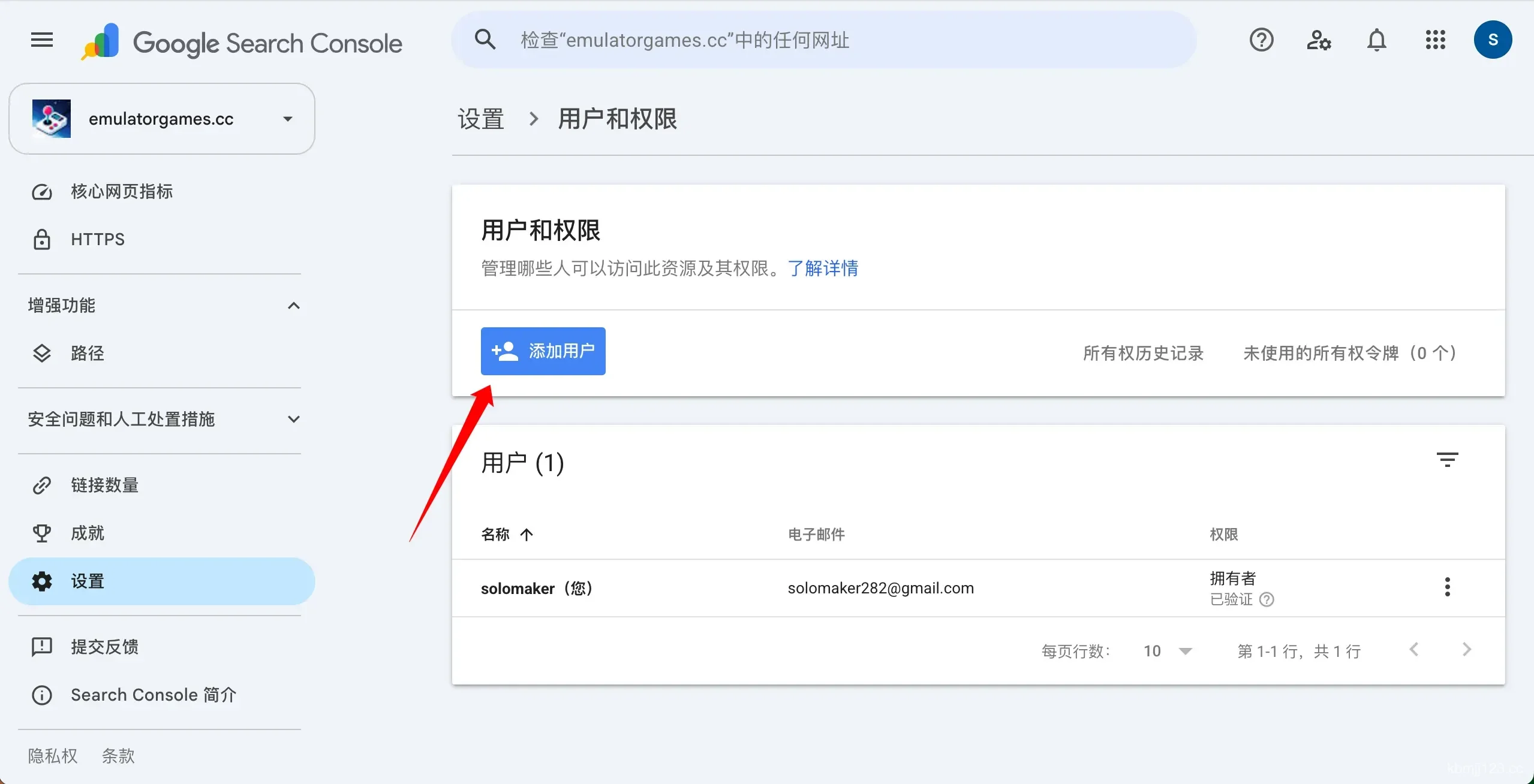This screenshot has width=1534, height=784.
Task: Open the 了解详情 learn more link
Action: 823,268
